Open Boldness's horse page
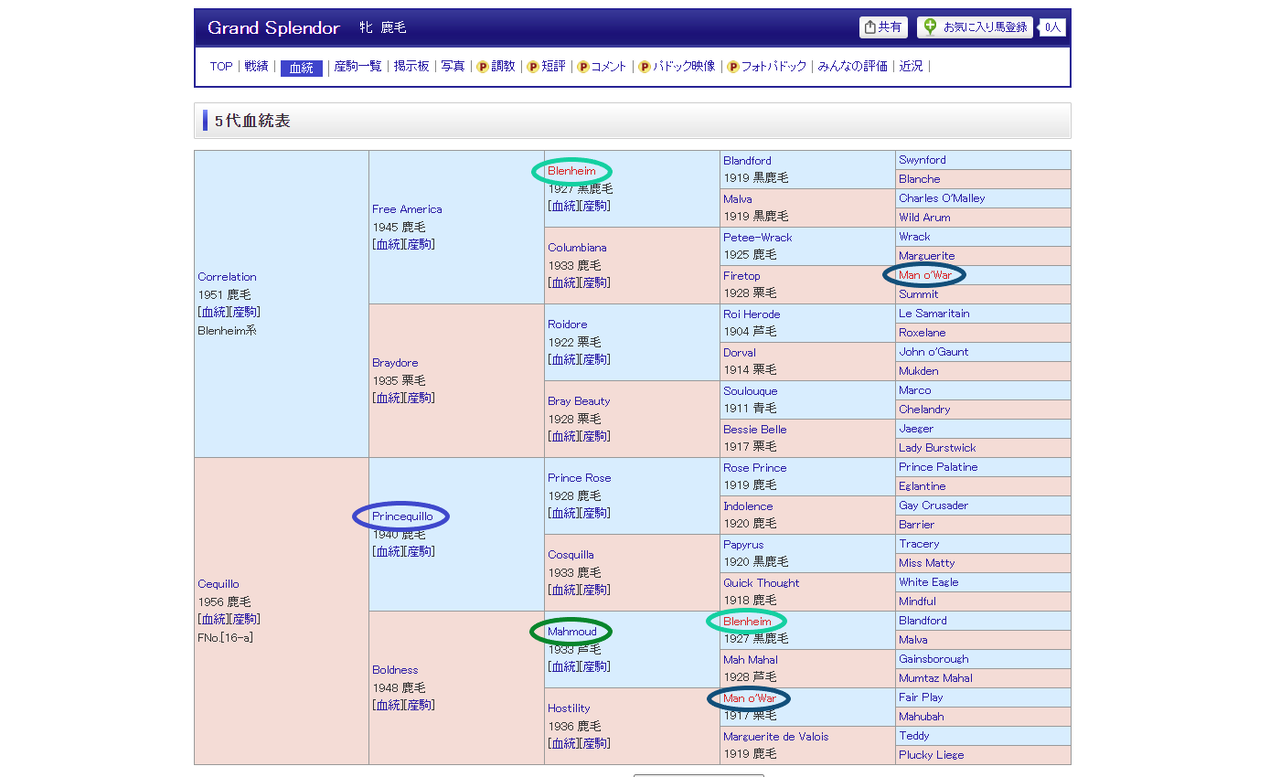 pos(395,670)
